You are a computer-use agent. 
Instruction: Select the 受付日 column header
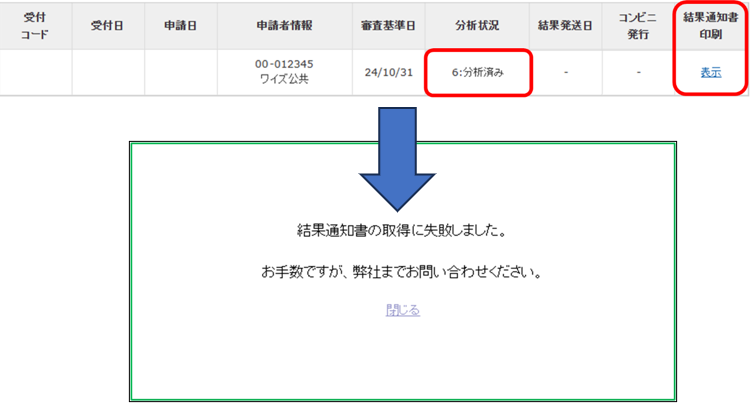click(108, 26)
